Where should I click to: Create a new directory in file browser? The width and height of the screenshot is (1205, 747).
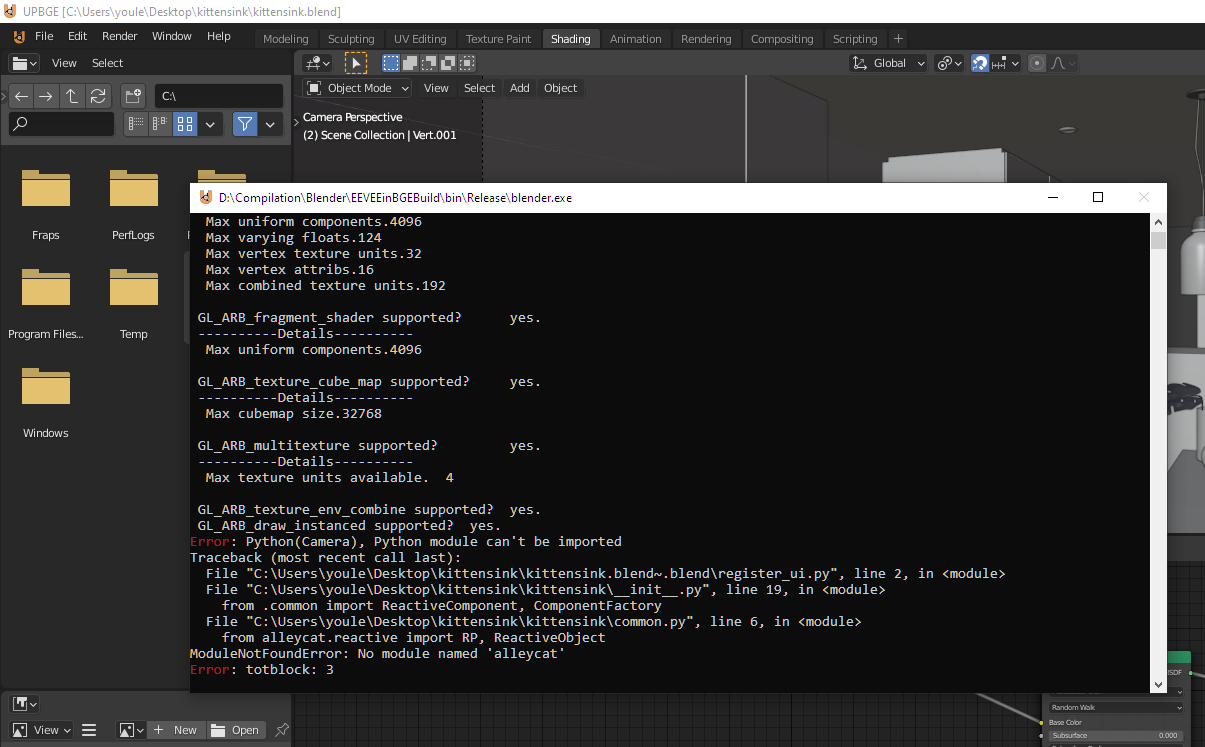point(133,97)
